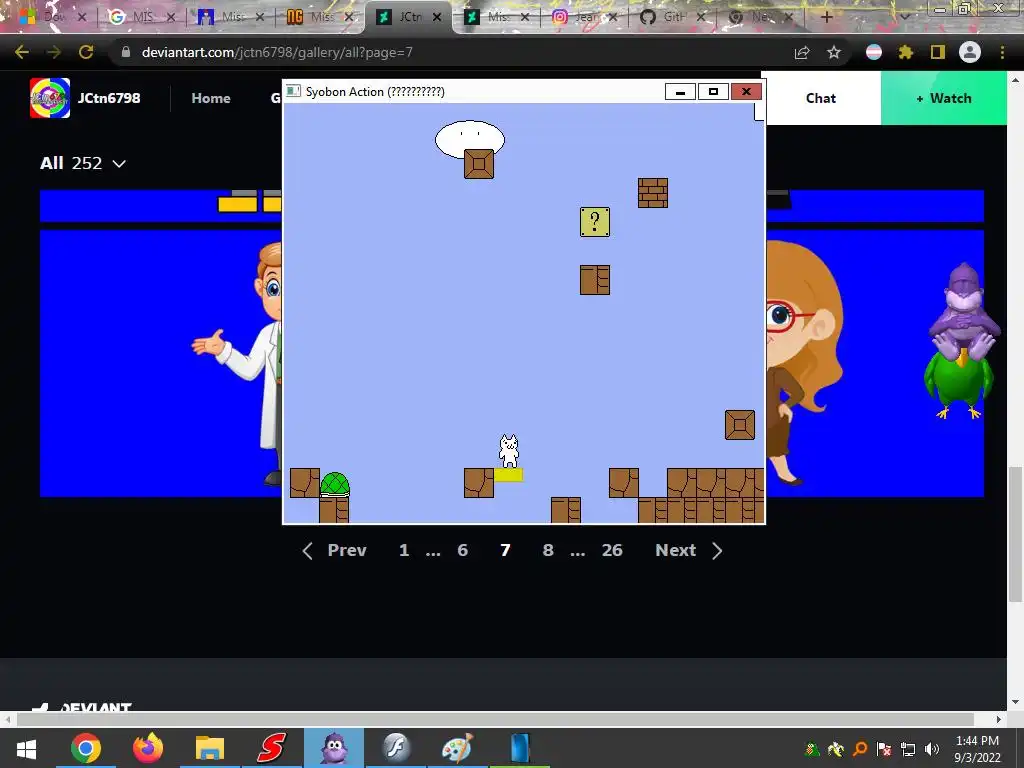Open JCtn6798 profile avatar
Image resolution: width=1024 pixels, height=768 pixels.
click(x=50, y=98)
